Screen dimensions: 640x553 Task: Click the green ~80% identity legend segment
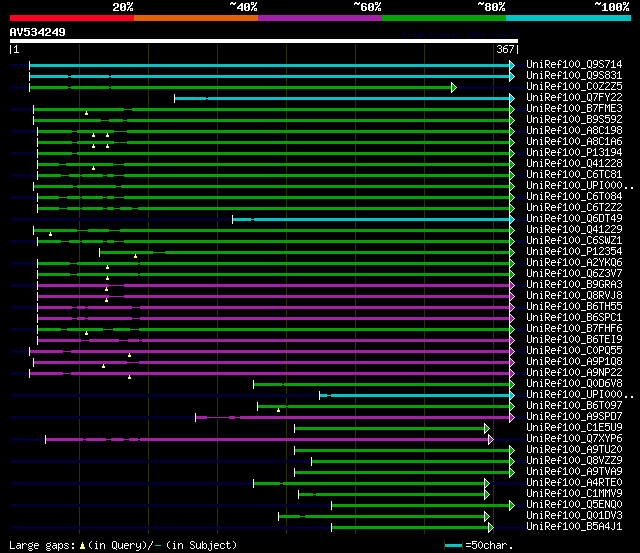(x=444, y=18)
